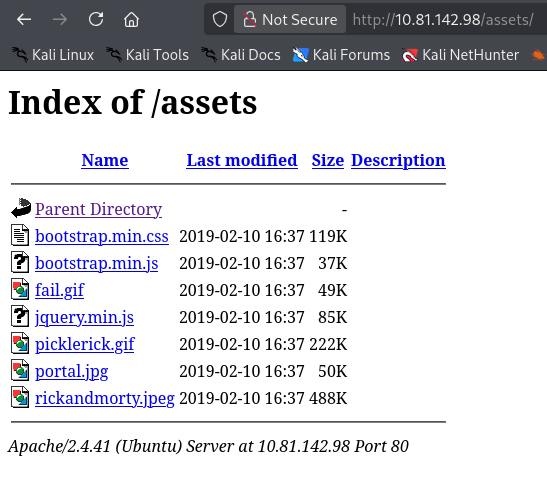Reload the page with the refresh icon

(x=96, y=19)
